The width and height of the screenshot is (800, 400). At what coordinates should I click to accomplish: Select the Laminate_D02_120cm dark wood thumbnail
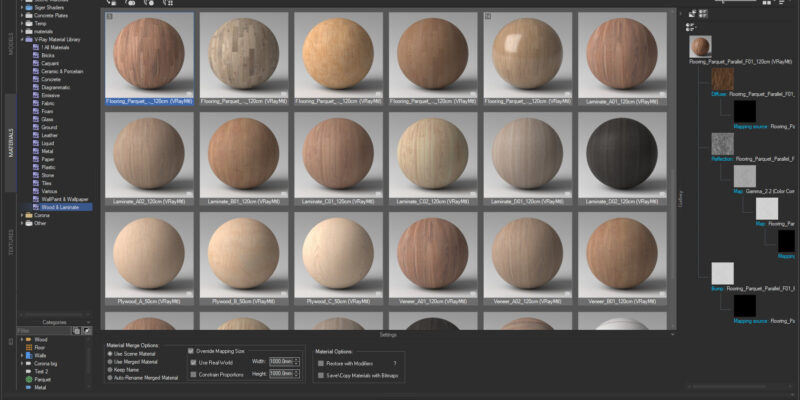pyautogui.click(x=622, y=155)
